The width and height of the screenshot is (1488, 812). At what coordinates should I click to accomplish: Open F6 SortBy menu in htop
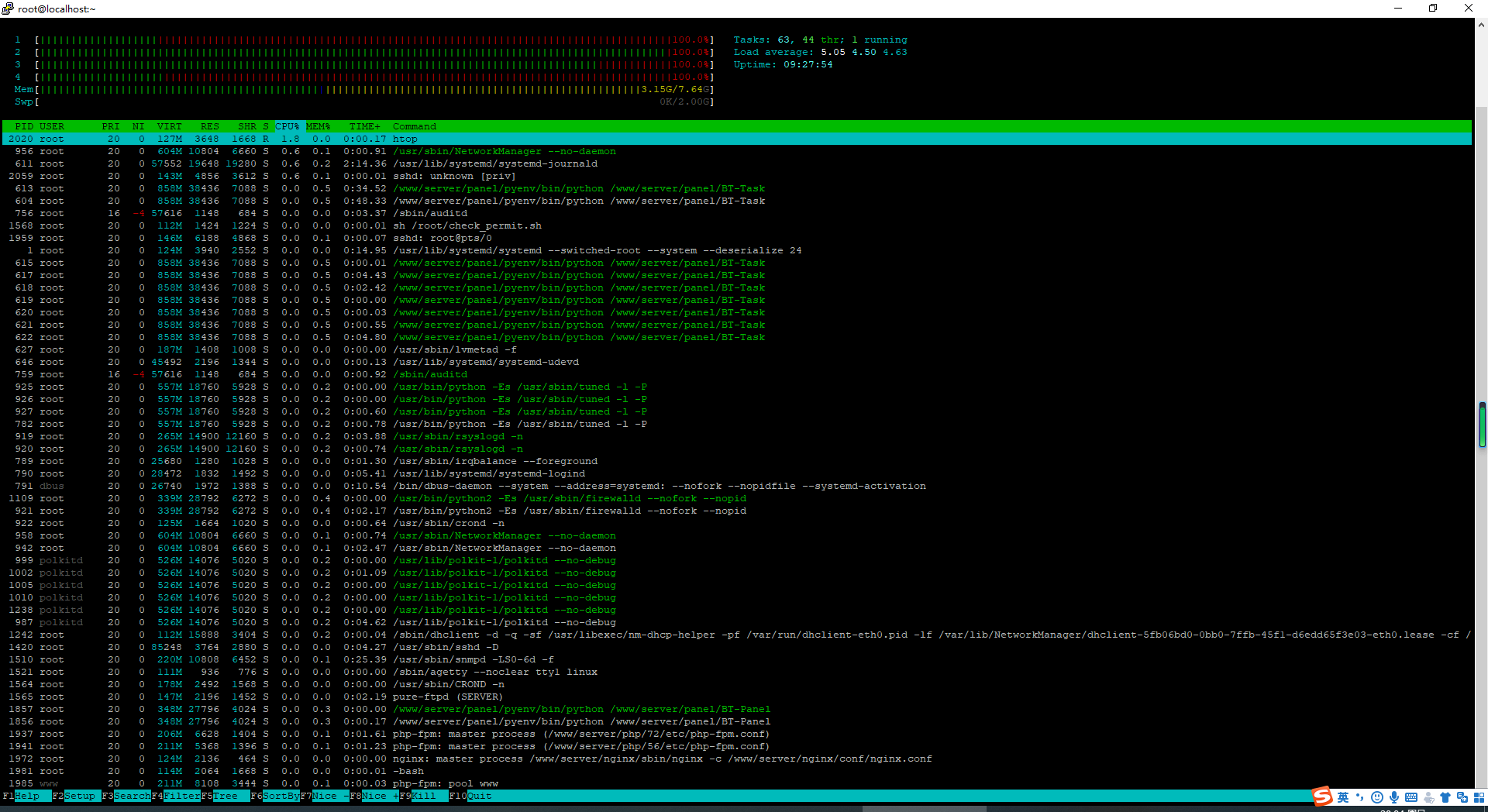click(x=274, y=796)
